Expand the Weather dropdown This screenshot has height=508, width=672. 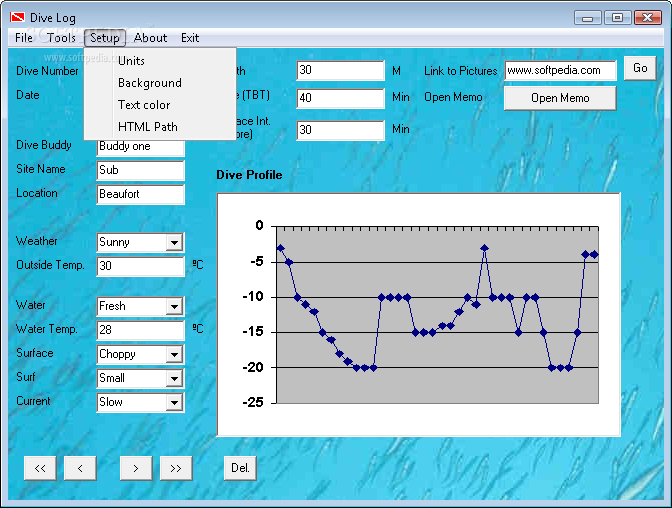[x=174, y=242]
